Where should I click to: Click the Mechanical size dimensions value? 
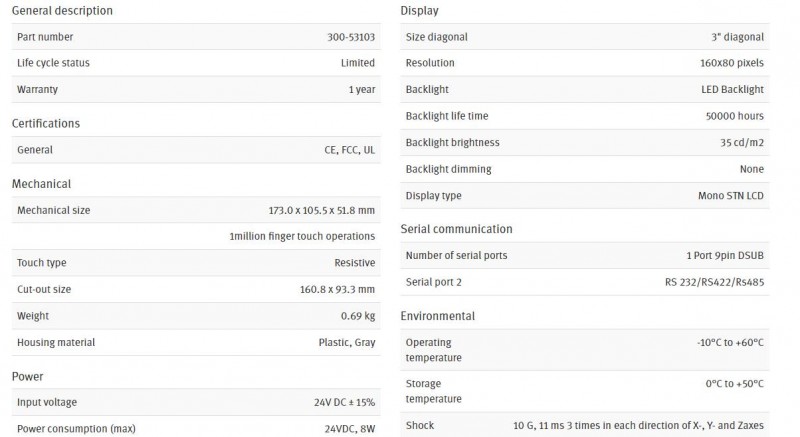pyautogui.click(x=321, y=210)
